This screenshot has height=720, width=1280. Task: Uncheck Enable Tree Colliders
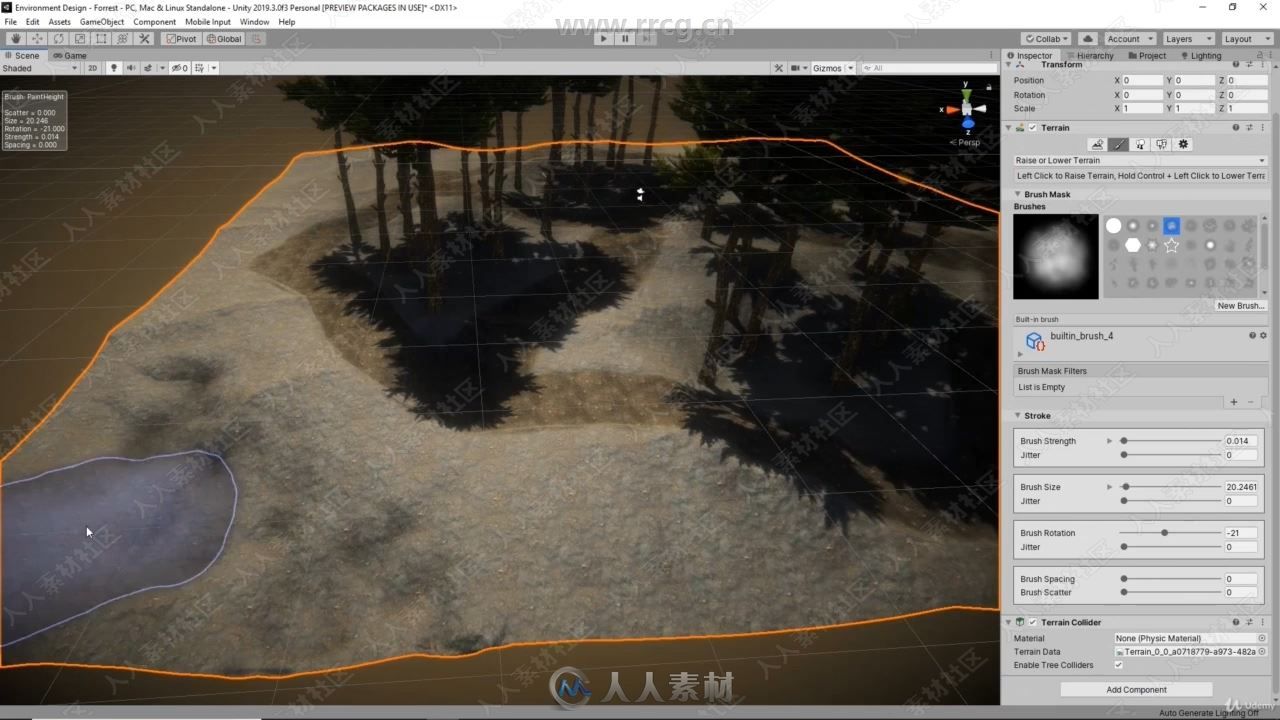tap(1118, 665)
